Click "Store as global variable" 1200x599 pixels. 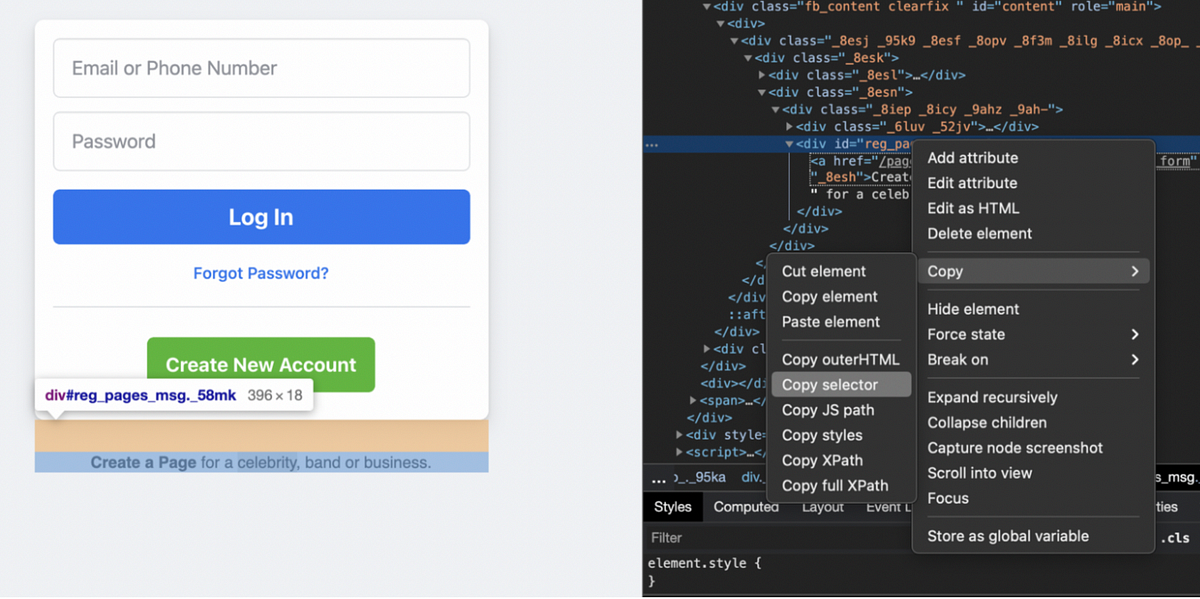point(1007,535)
